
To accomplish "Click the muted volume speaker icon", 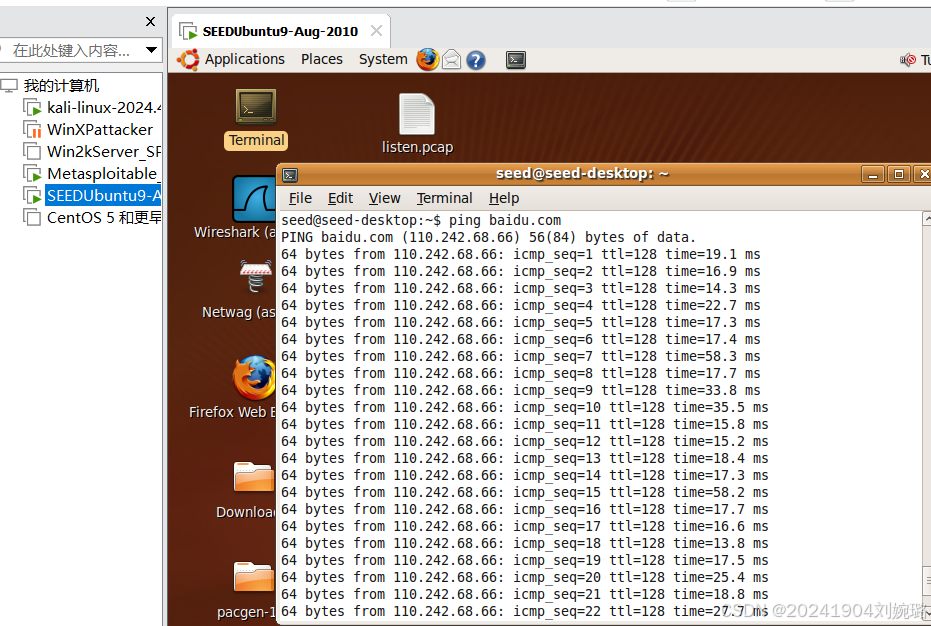I will [x=908, y=59].
